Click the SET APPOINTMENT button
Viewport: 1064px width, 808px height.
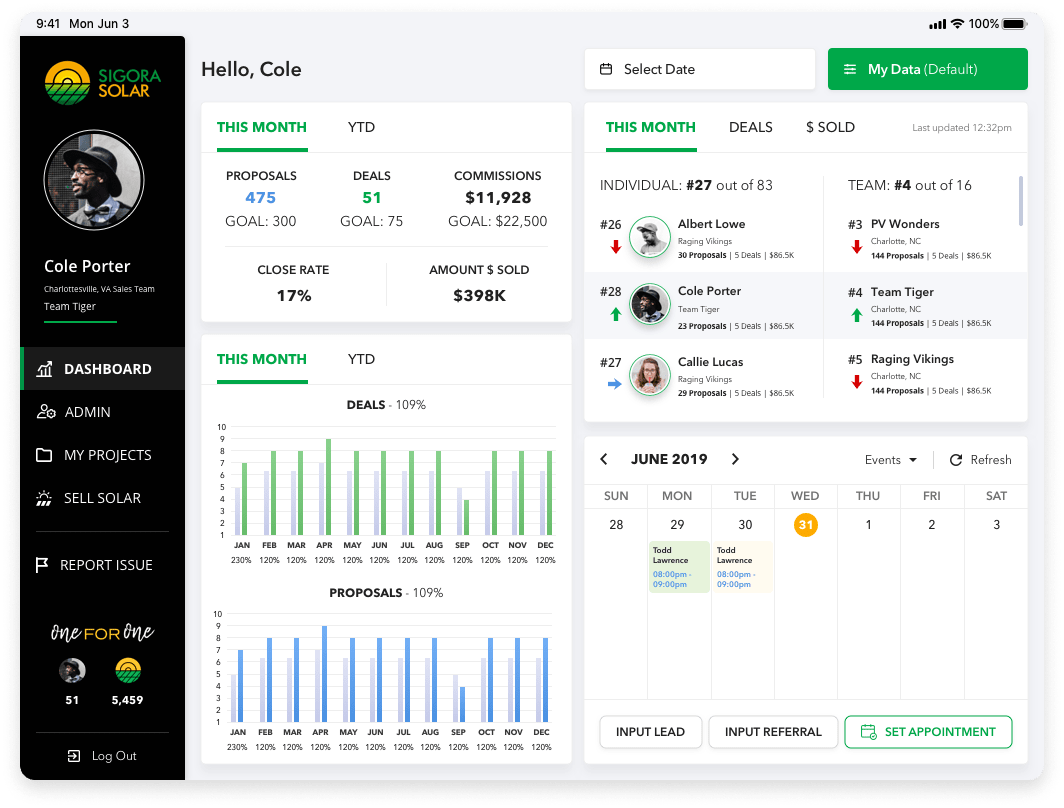928,732
